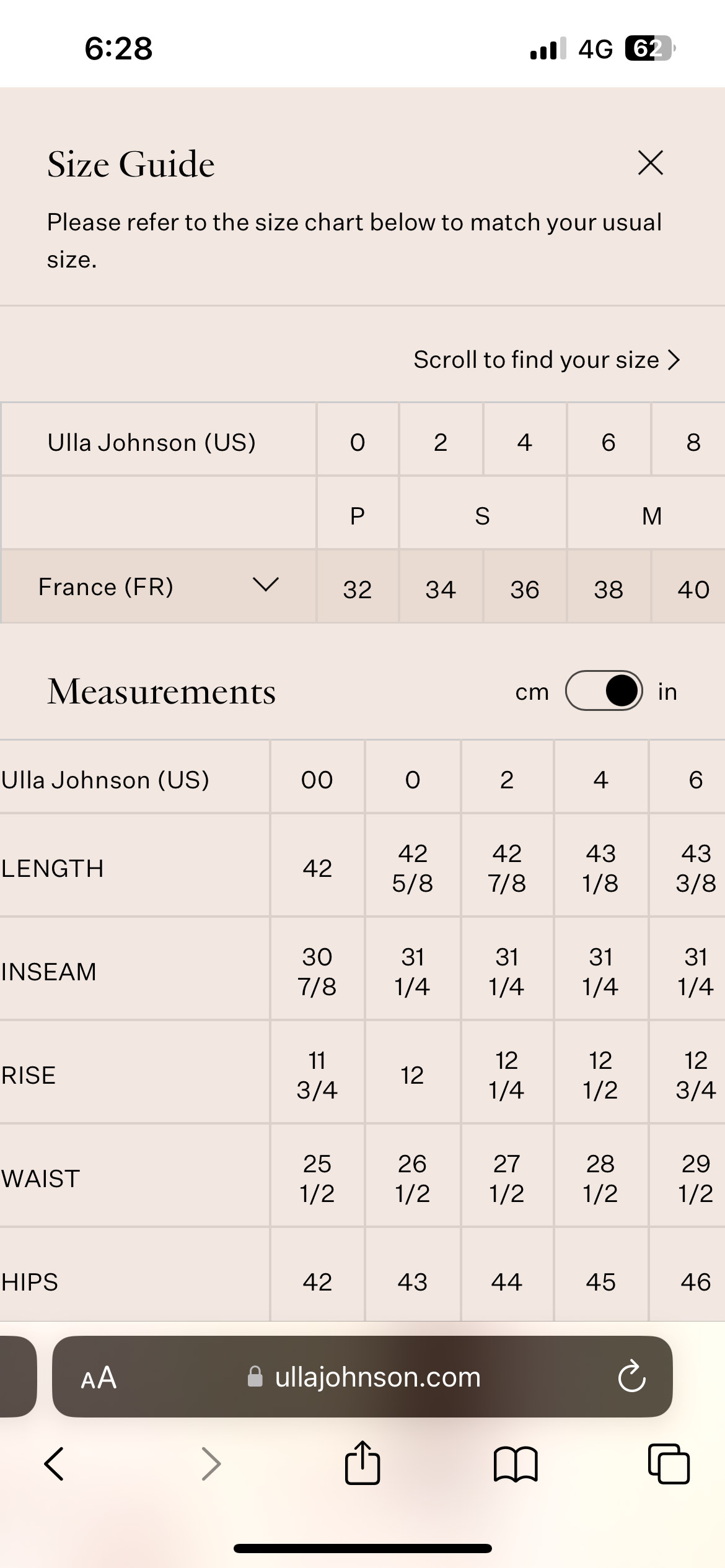This screenshot has height=1568, width=725.
Task: Select the in unit label
Action: point(667,691)
